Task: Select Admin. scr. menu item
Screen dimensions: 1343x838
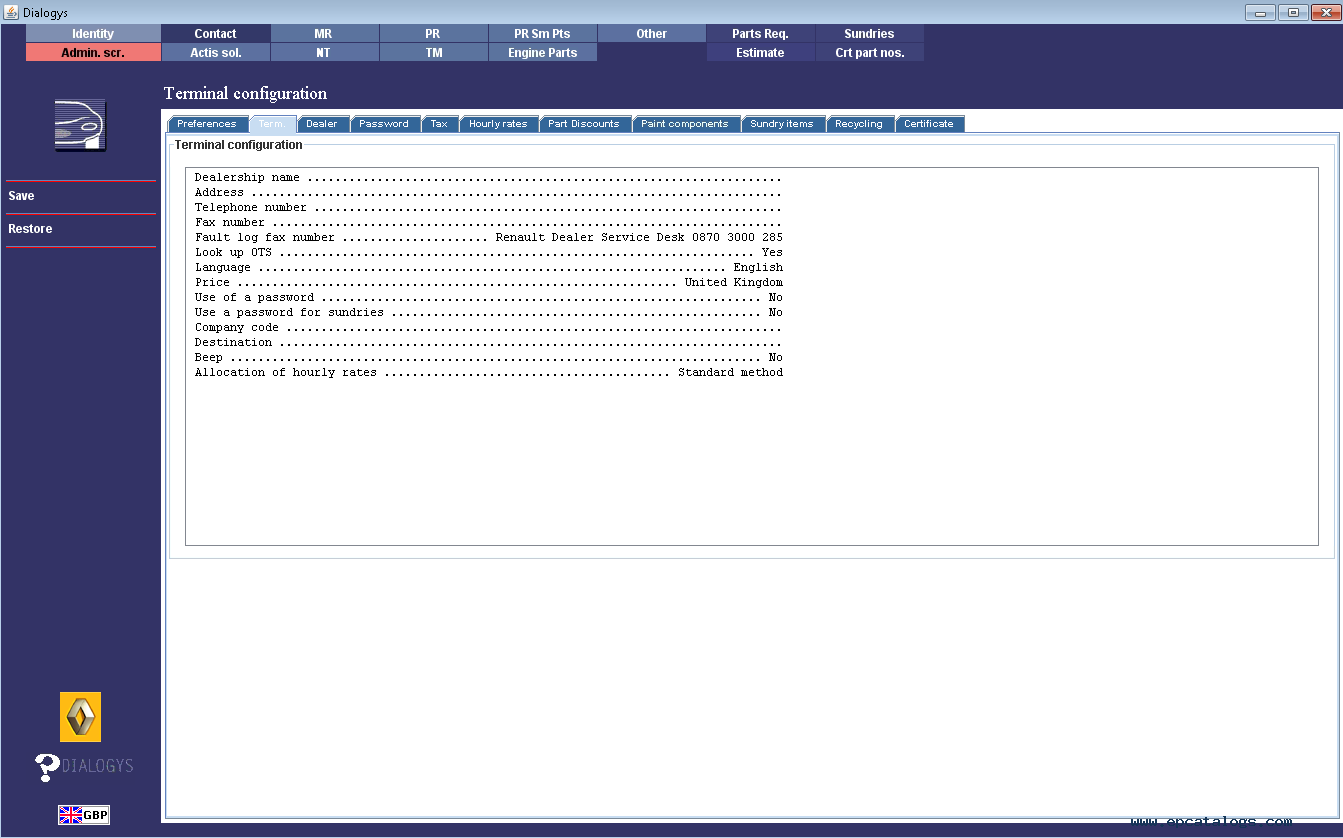Action: point(93,53)
